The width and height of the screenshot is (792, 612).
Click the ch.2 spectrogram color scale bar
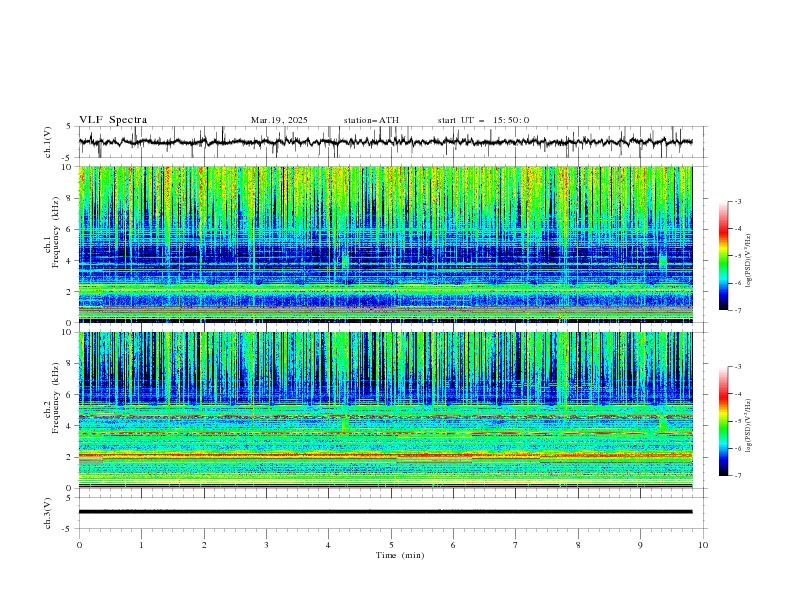click(x=723, y=421)
